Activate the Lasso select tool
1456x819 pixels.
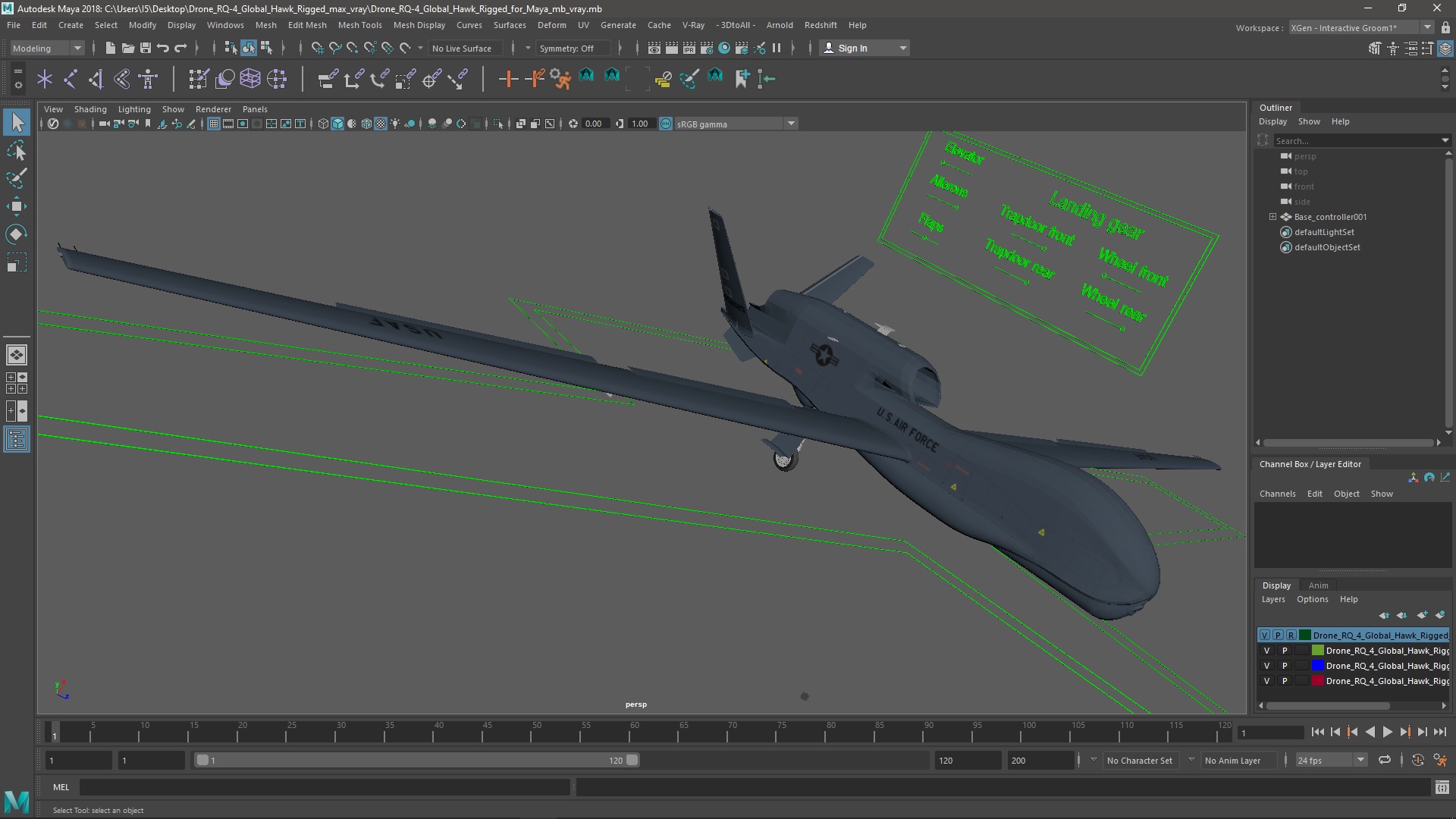pyautogui.click(x=17, y=151)
